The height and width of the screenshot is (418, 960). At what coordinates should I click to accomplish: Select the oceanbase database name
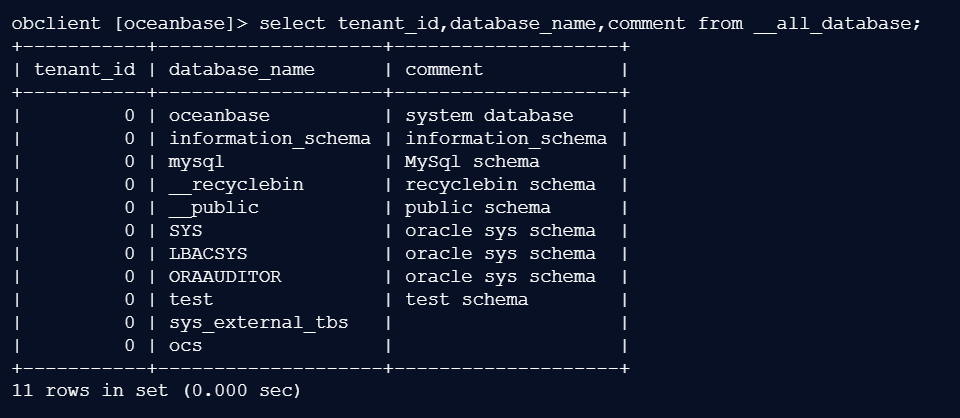pos(219,115)
